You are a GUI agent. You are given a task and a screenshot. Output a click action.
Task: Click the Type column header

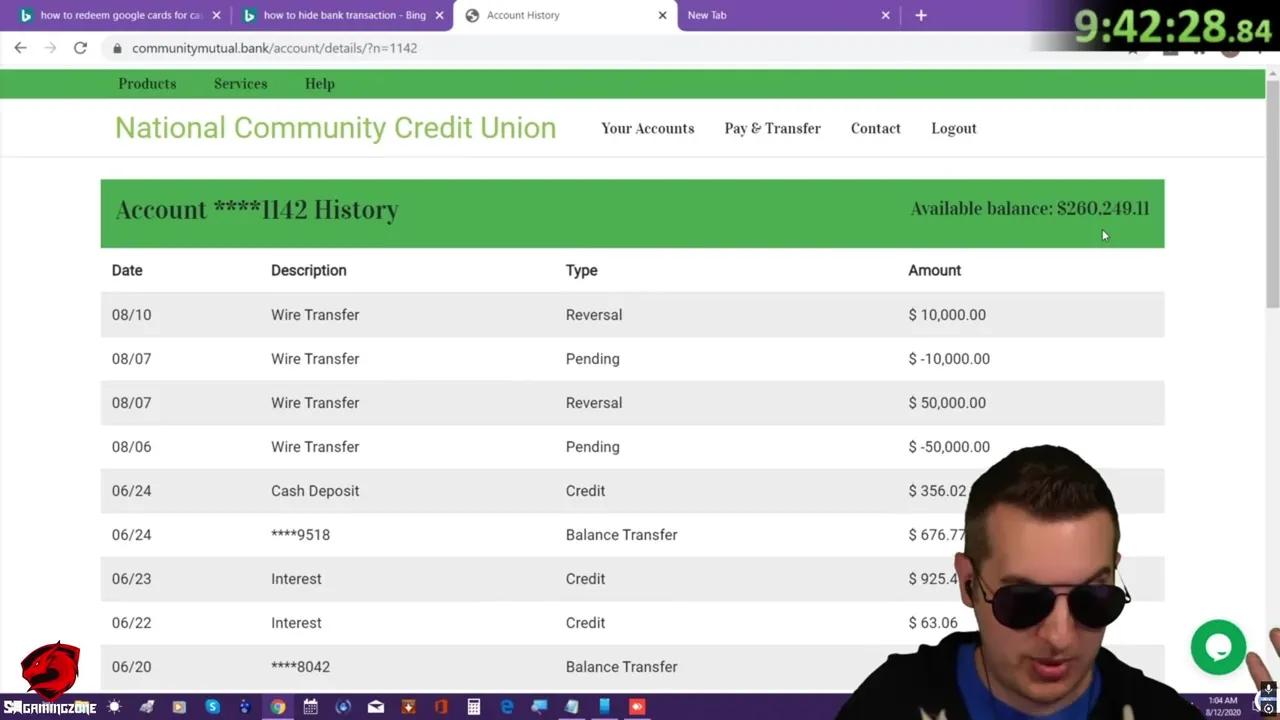point(581,270)
